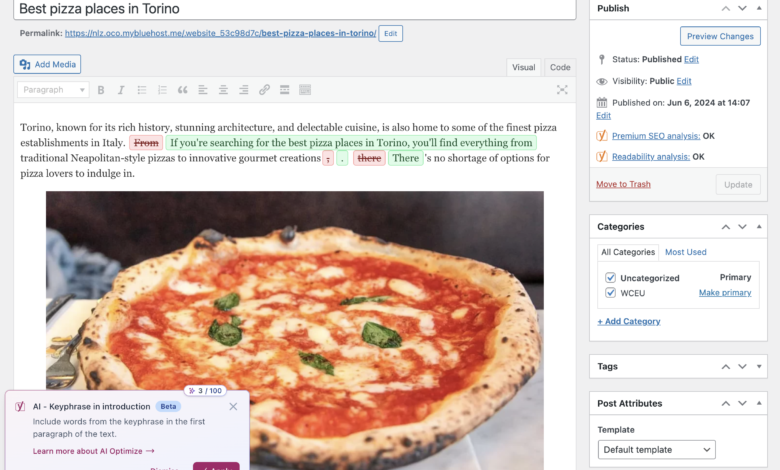Toggle bold formatting in editor toolbar
780x470 pixels.
(x=101, y=90)
